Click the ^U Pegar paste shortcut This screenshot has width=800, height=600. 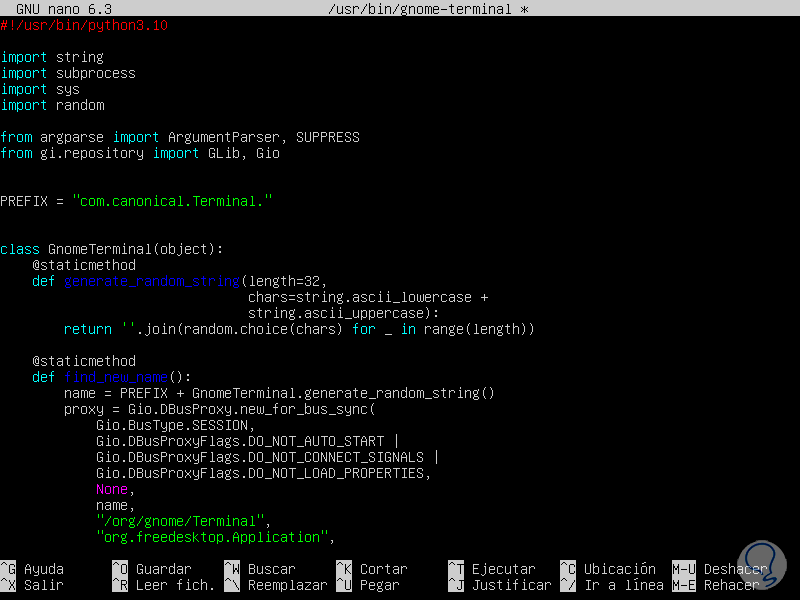point(368,585)
